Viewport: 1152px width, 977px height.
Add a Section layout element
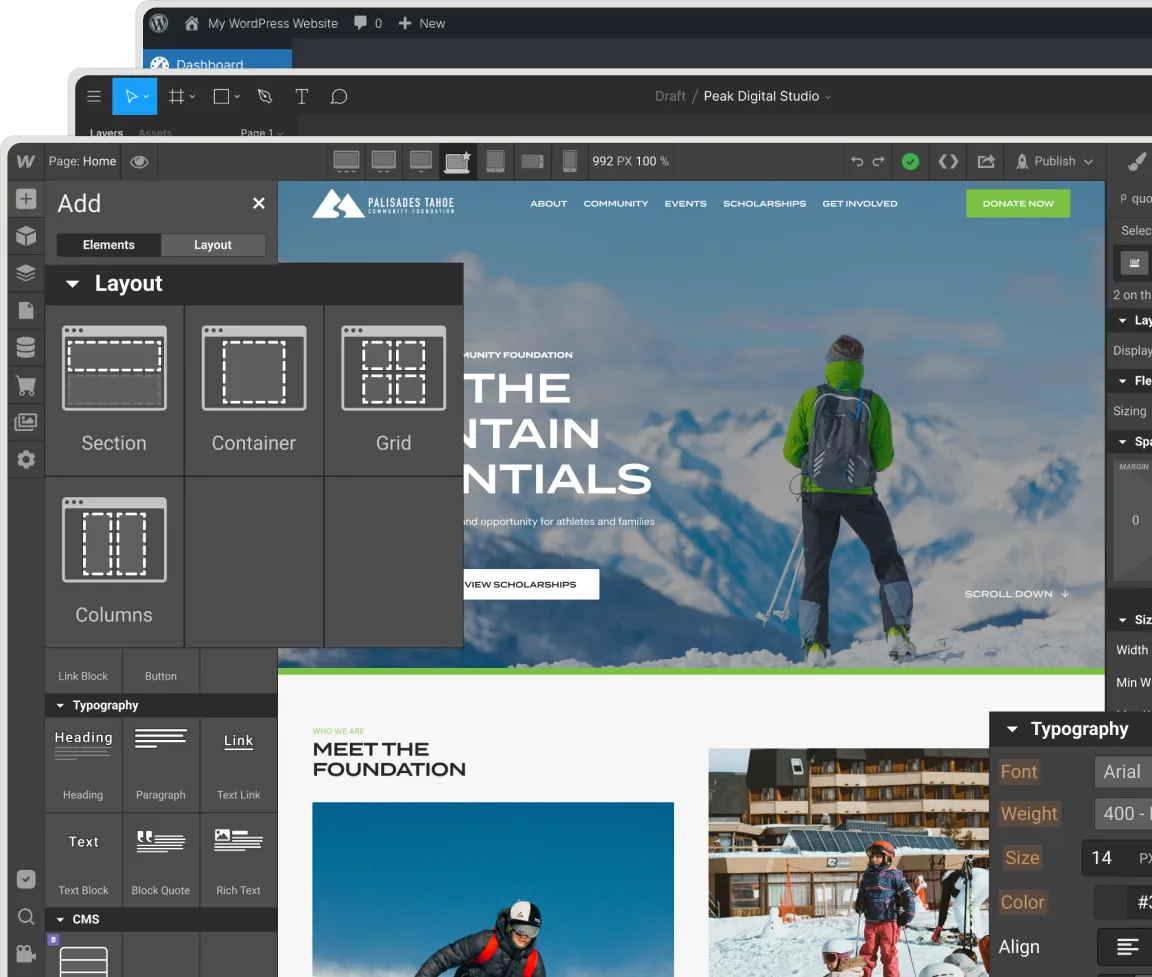click(x=114, y=391)
